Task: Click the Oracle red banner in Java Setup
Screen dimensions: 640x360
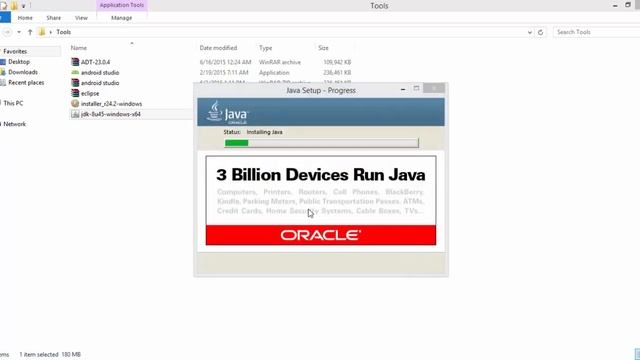Action: [321, 235]
